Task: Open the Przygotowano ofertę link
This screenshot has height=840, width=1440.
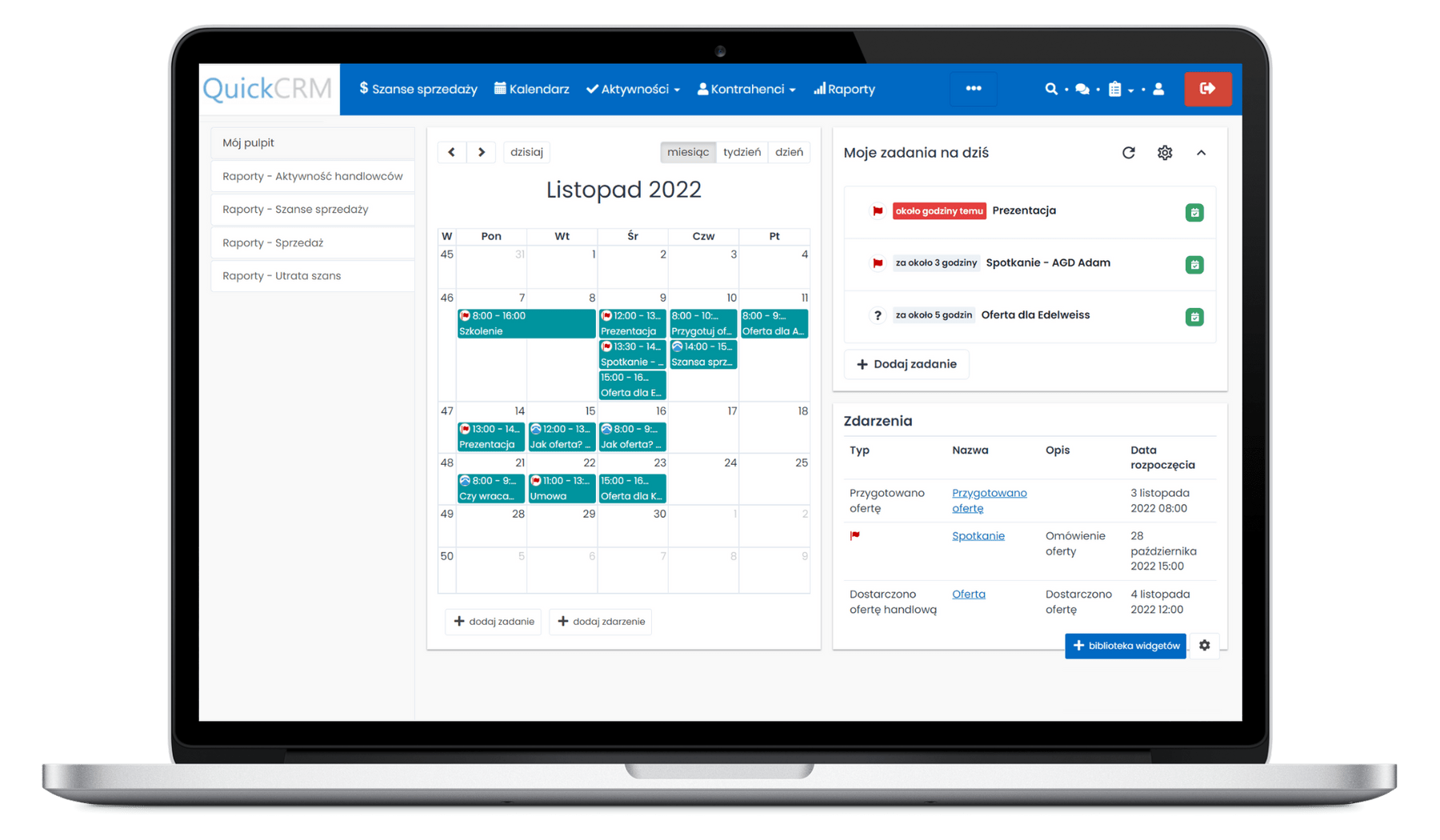Action: click(x=989, y=500)
